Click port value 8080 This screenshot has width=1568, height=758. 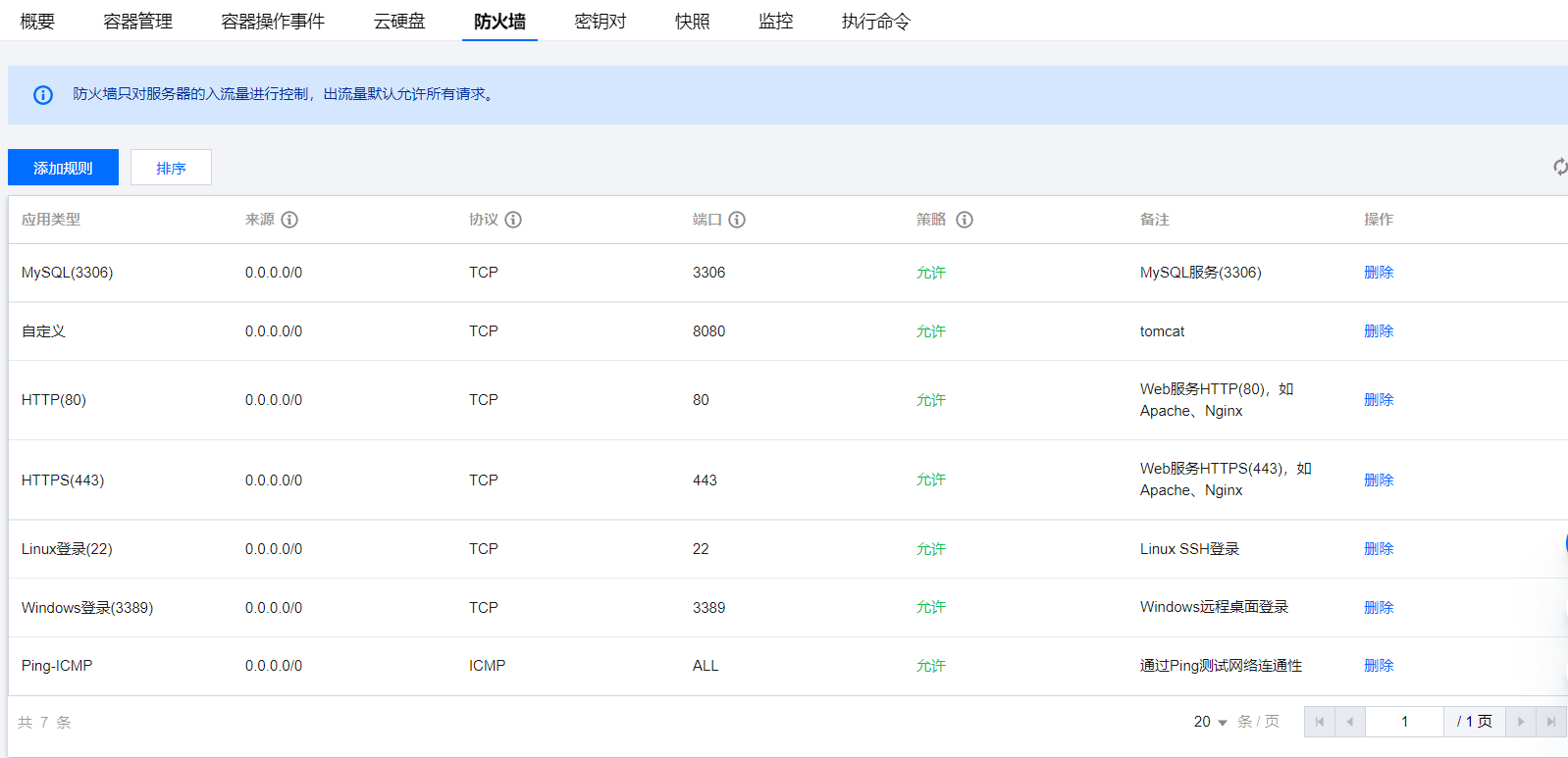pos(708,331)
